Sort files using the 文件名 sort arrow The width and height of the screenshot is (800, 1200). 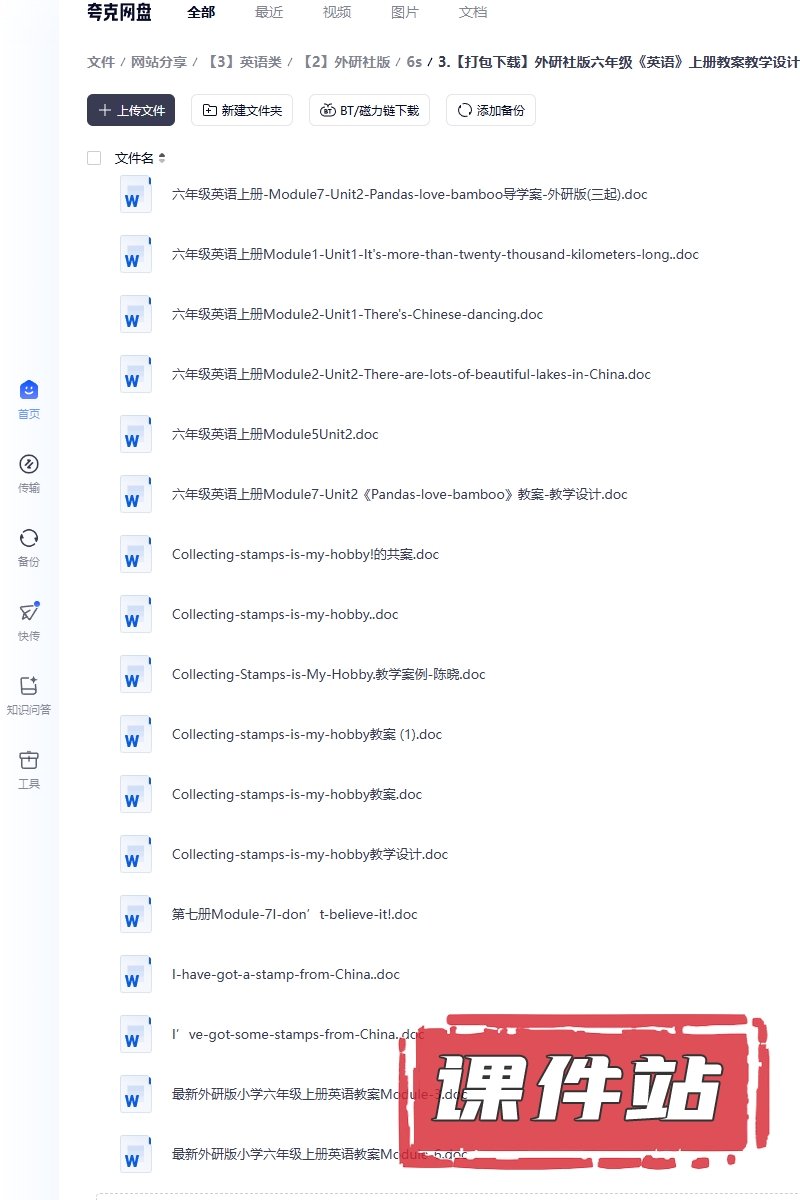tap(162, 158)
